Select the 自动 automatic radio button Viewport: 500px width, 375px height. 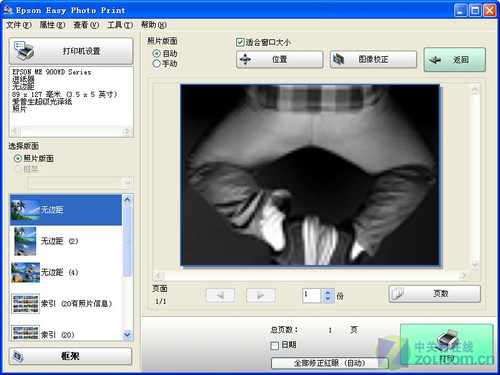pyautogui.click(x=156, y=53)
